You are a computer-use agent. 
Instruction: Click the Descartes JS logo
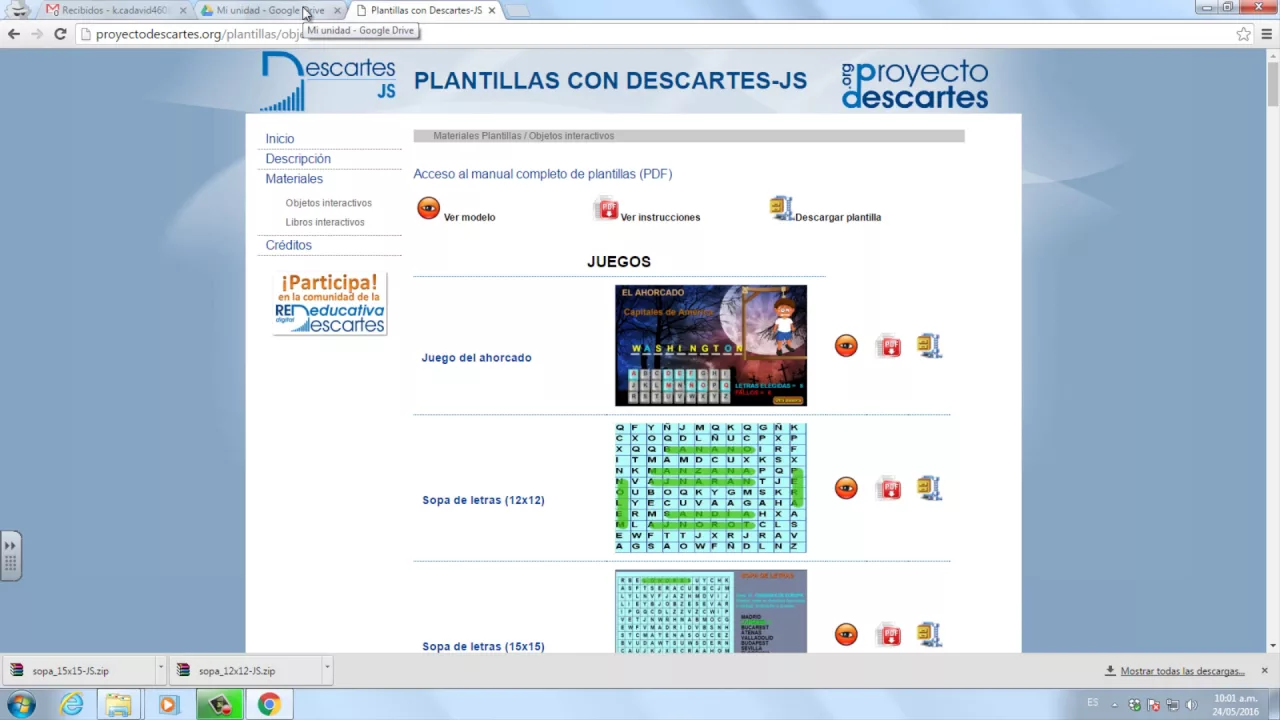coord(328,82)
